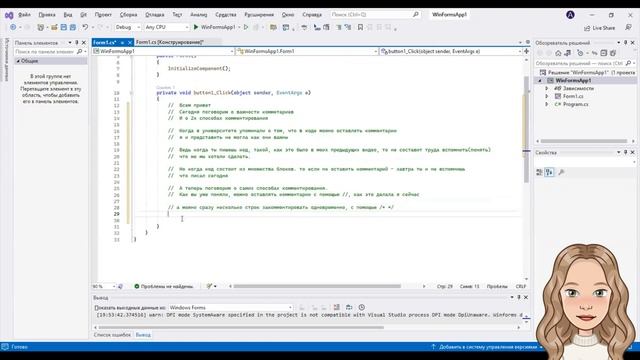Viewport: 640px width, 360px height.
Task: Click the output pane horizontal scrollbar
Action: 241,327
